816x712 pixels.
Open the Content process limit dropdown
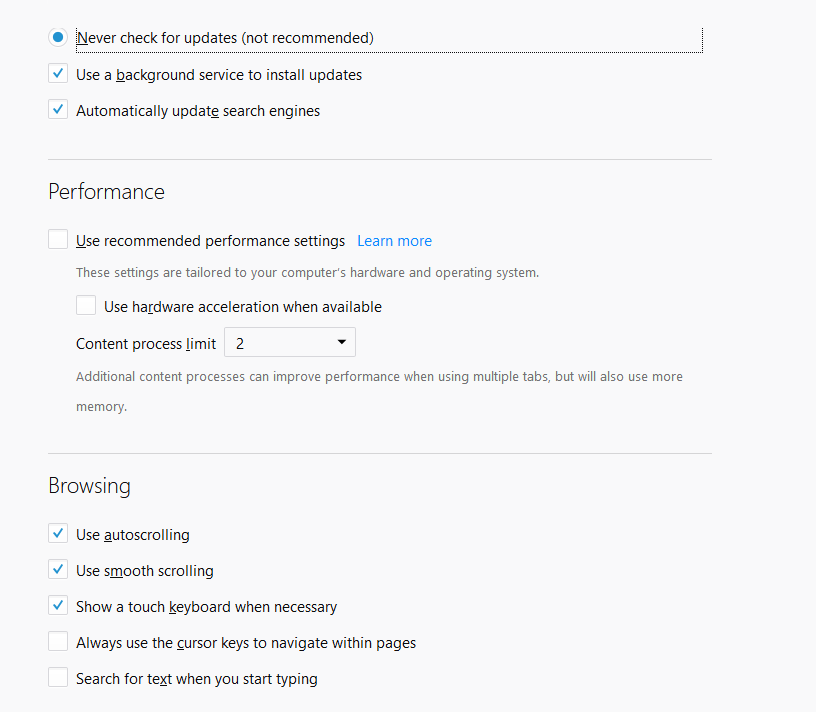click(290, 343)
